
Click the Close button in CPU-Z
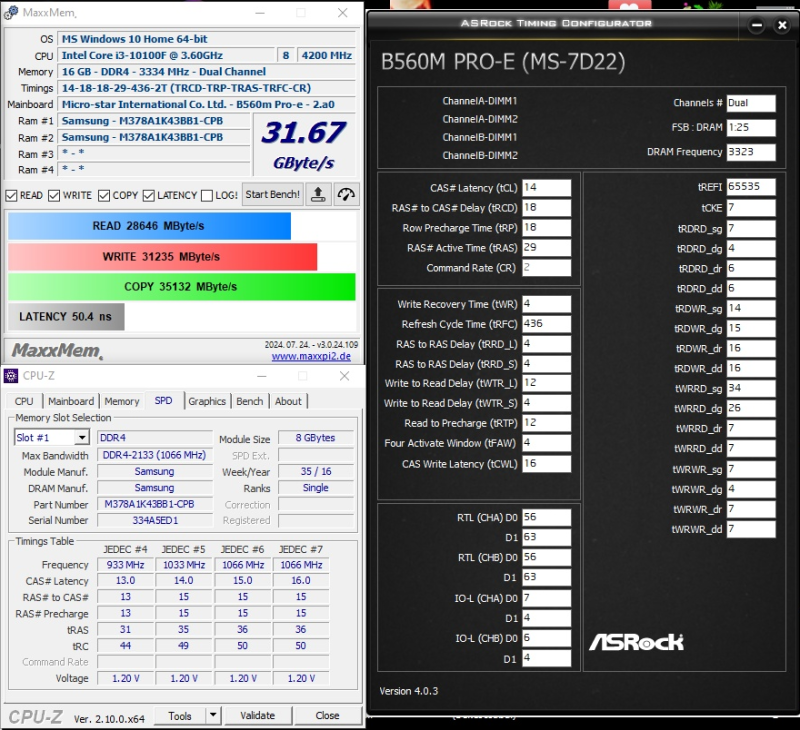(328, 715)
